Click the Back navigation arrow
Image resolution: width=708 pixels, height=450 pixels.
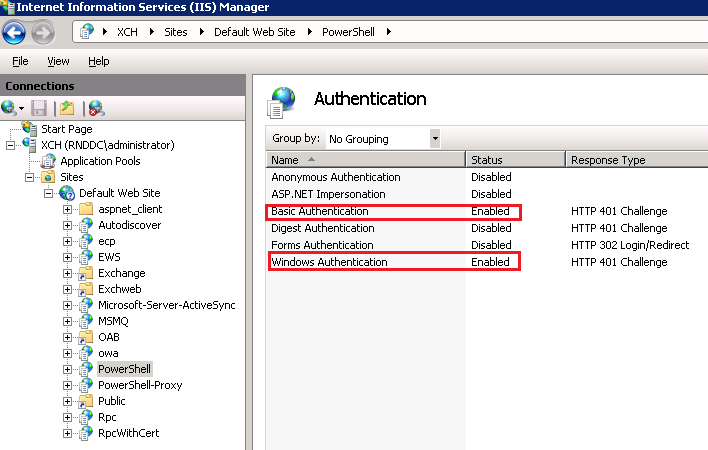point(14,32)
